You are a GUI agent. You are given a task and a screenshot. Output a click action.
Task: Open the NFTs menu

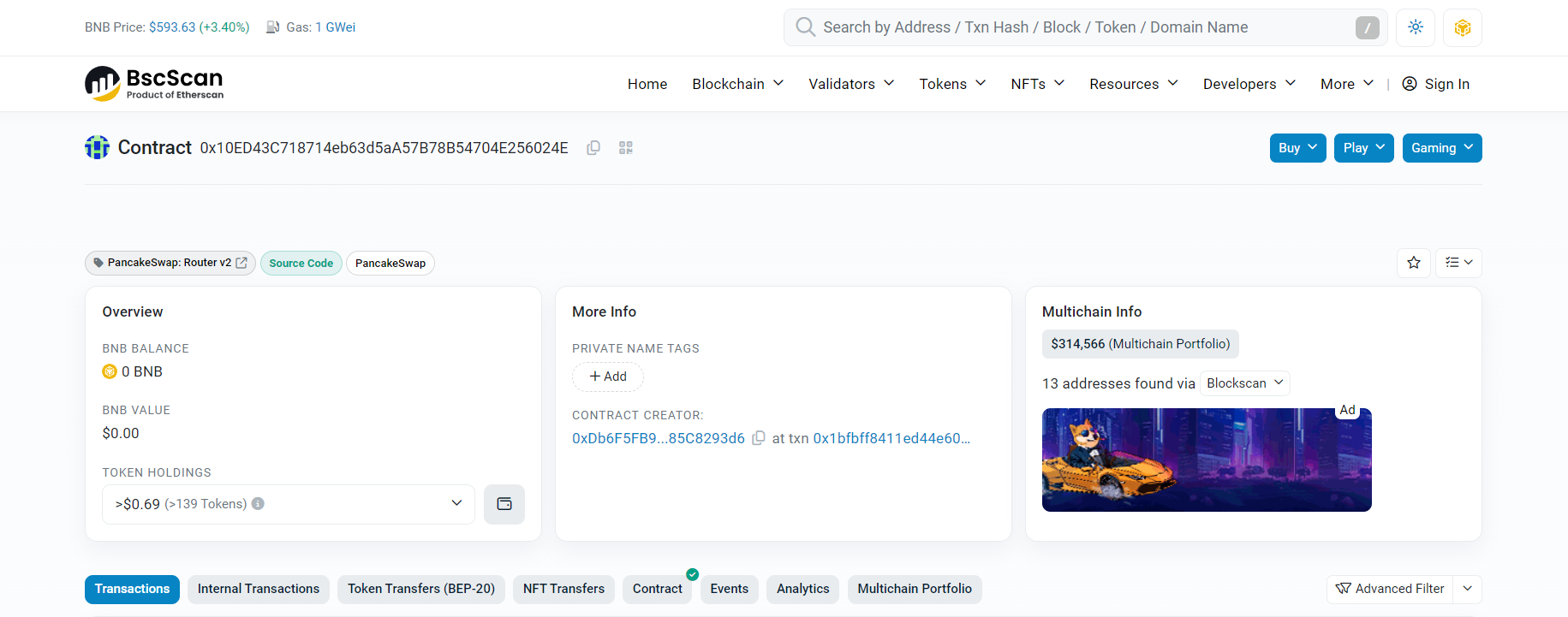pos(1037,84)
